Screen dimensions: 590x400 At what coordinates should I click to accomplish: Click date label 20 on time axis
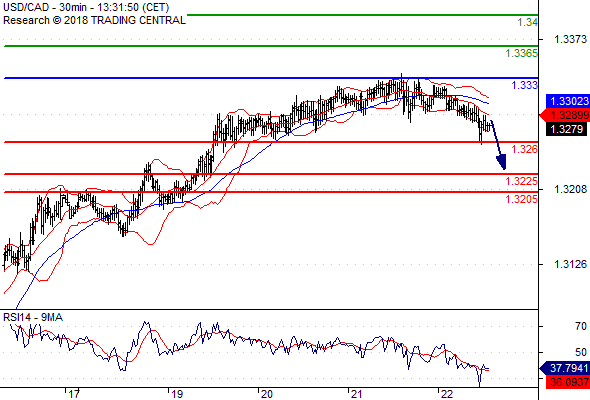click(x=266, y=394)
